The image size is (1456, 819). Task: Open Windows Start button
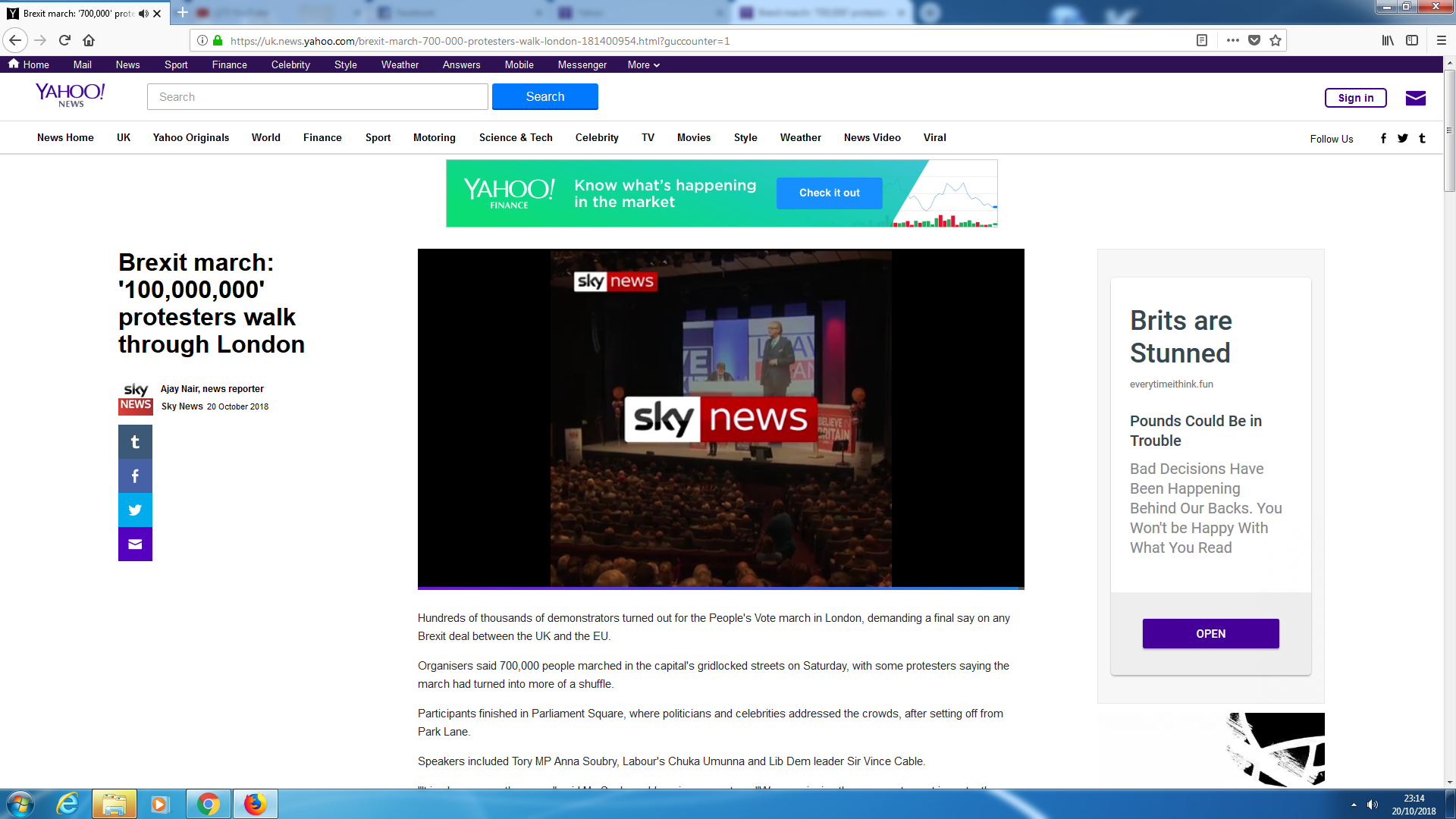[20, 804]
